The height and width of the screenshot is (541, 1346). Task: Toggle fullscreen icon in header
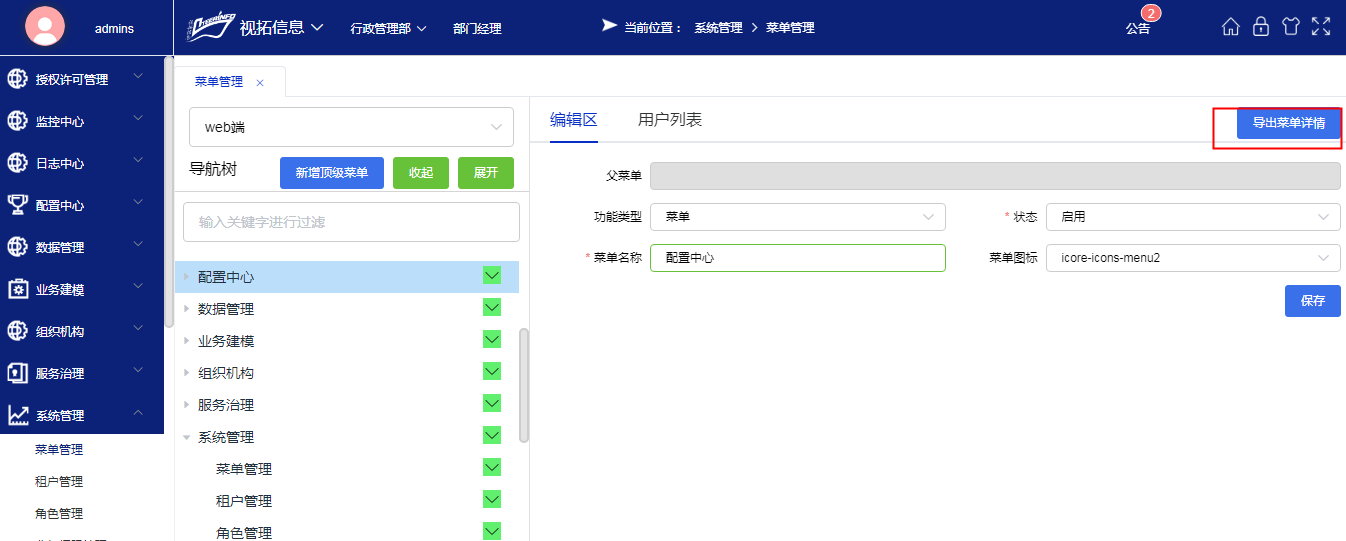coord(1321,27)
